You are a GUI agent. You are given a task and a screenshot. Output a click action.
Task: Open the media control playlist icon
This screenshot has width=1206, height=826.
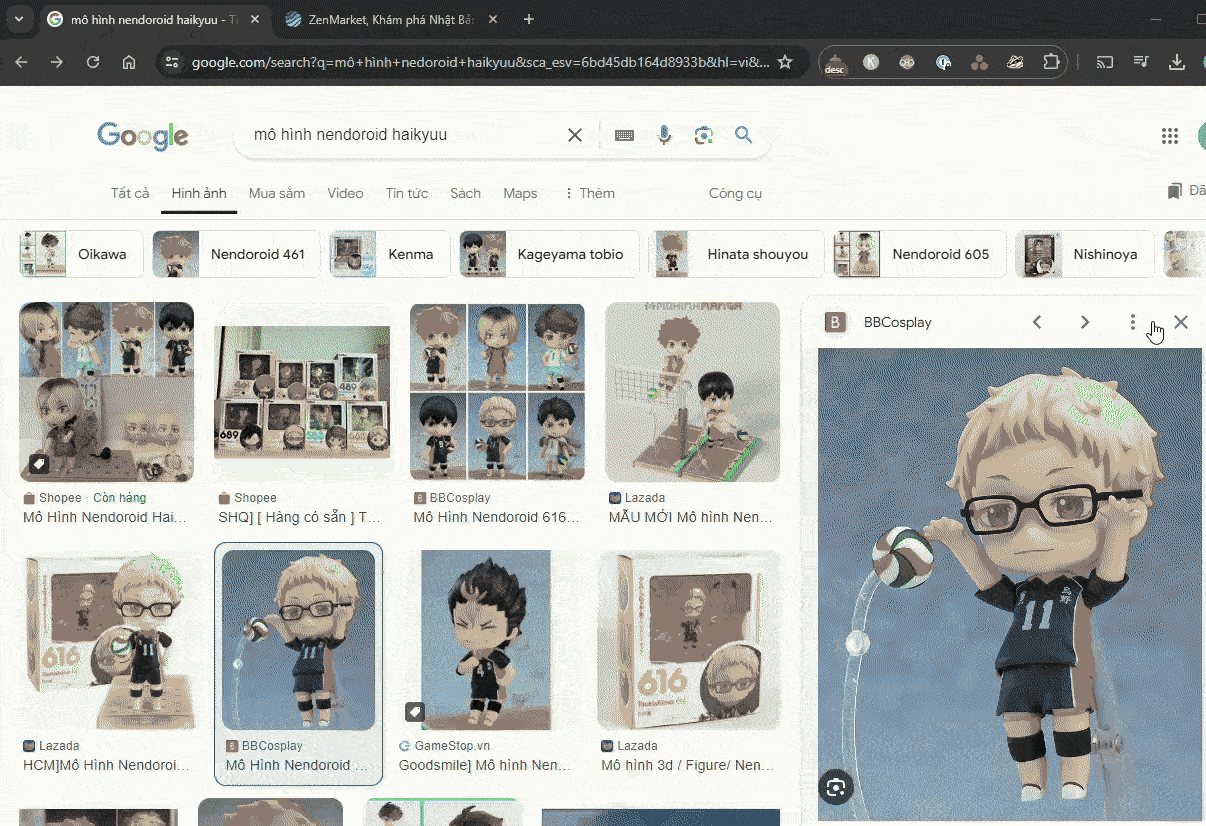[x=1141, y=62]
